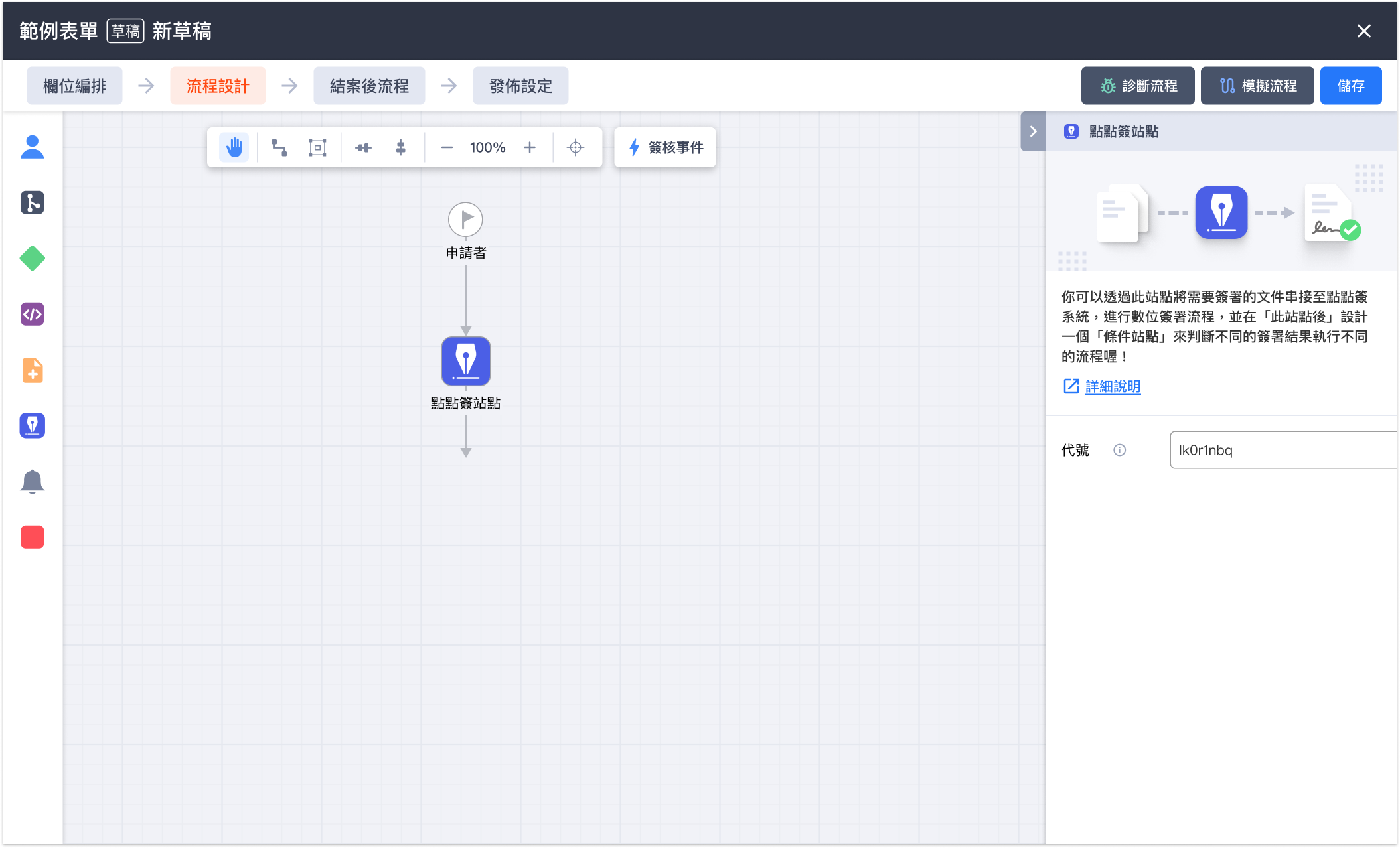This screenshot has height=848, width=1400.
Task: Click the connector line tool icon
Action: click(279, 147)
